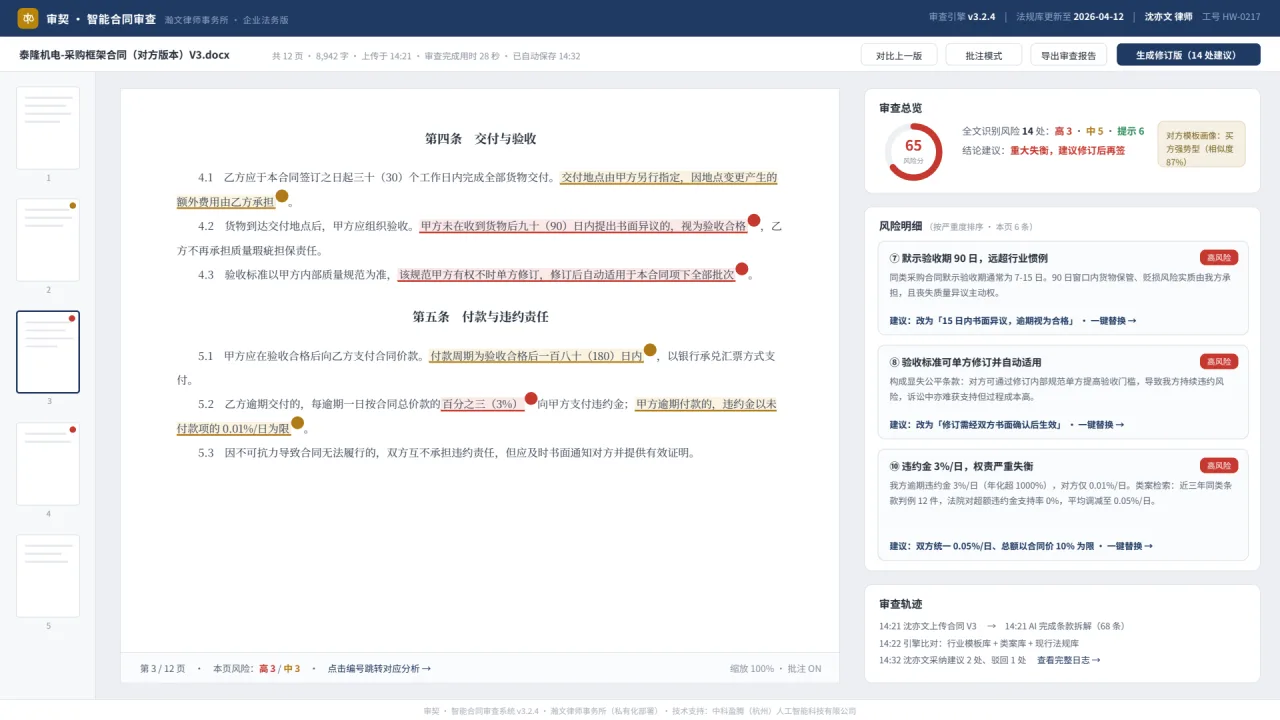Toggle 批注模式 annotation mode button
The width and height of the screenshot is (1280, 720).
pos(984,55)
